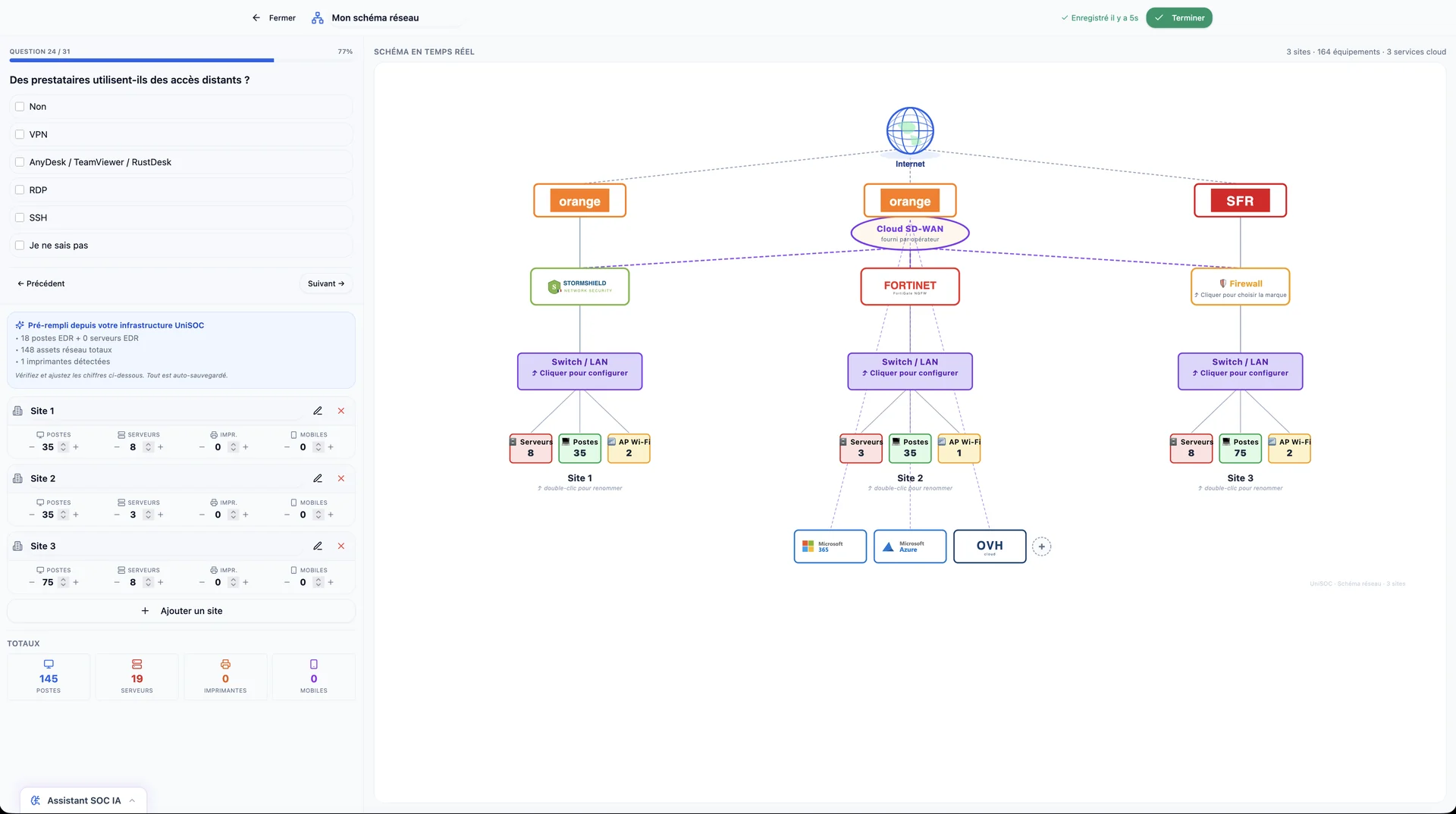Expand the Assistant SOC IA panel
Image resolution: width=1456 pixels, height=814 pixels.
click(x=83, y=800)
